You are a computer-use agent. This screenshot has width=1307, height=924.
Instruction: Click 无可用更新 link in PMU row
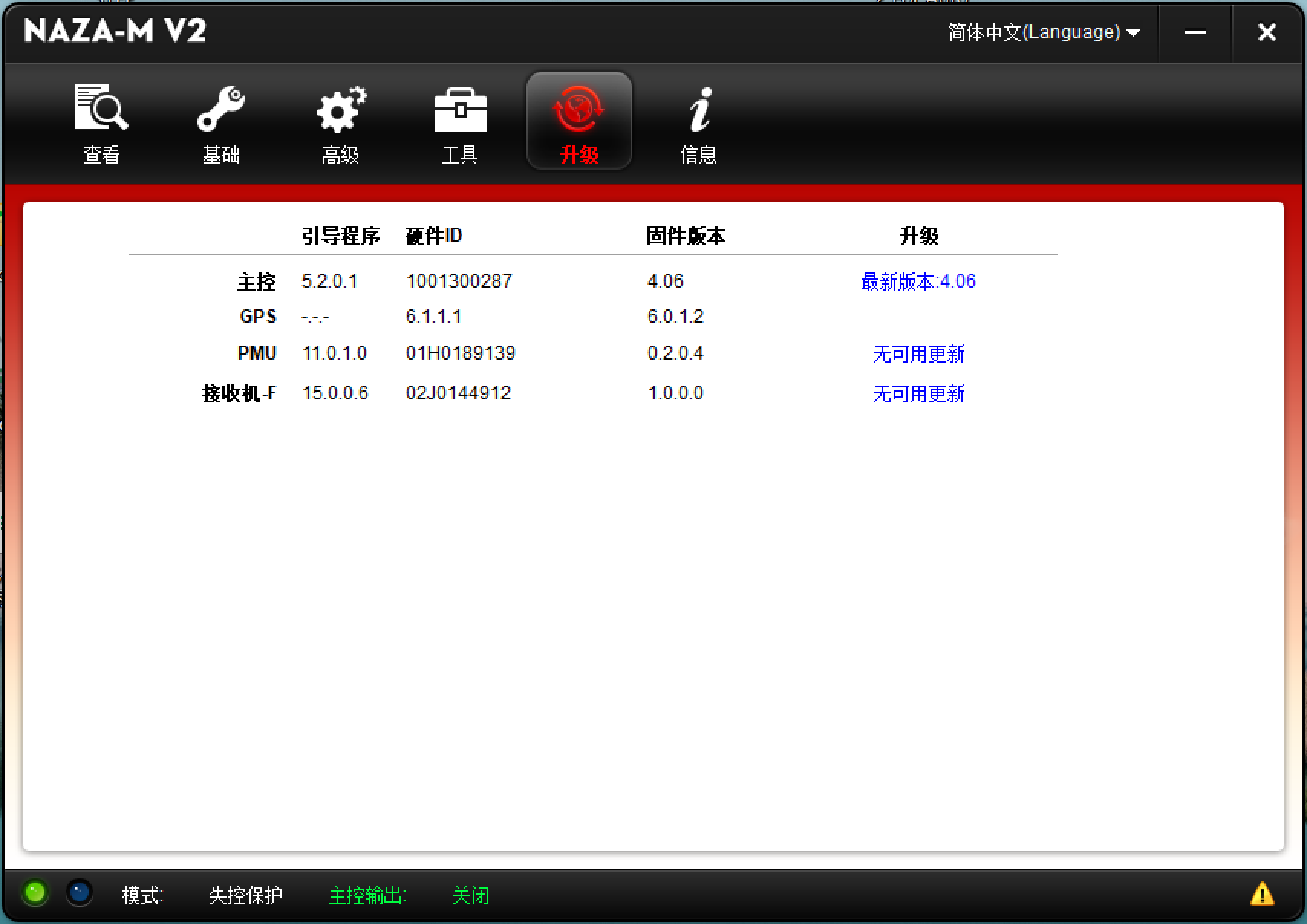918,354
